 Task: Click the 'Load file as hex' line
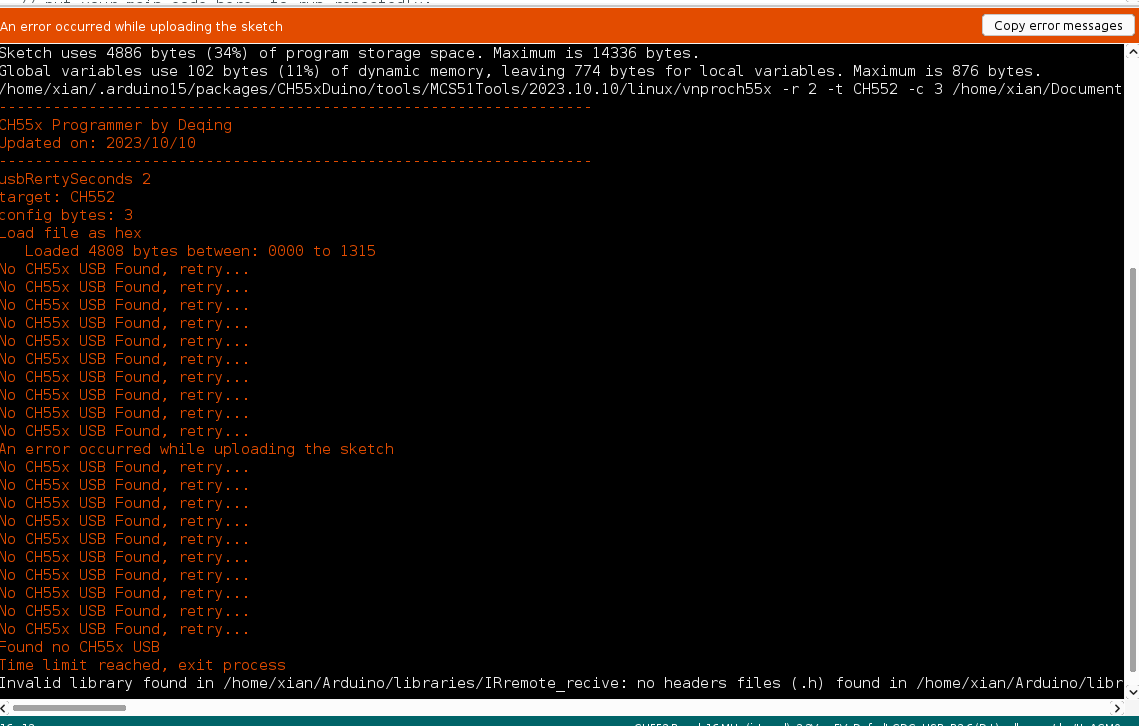pos(70,233)
